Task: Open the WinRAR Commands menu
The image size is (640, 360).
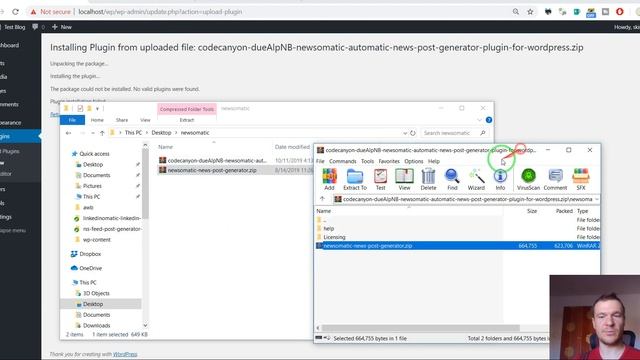Action: point(342,161)
